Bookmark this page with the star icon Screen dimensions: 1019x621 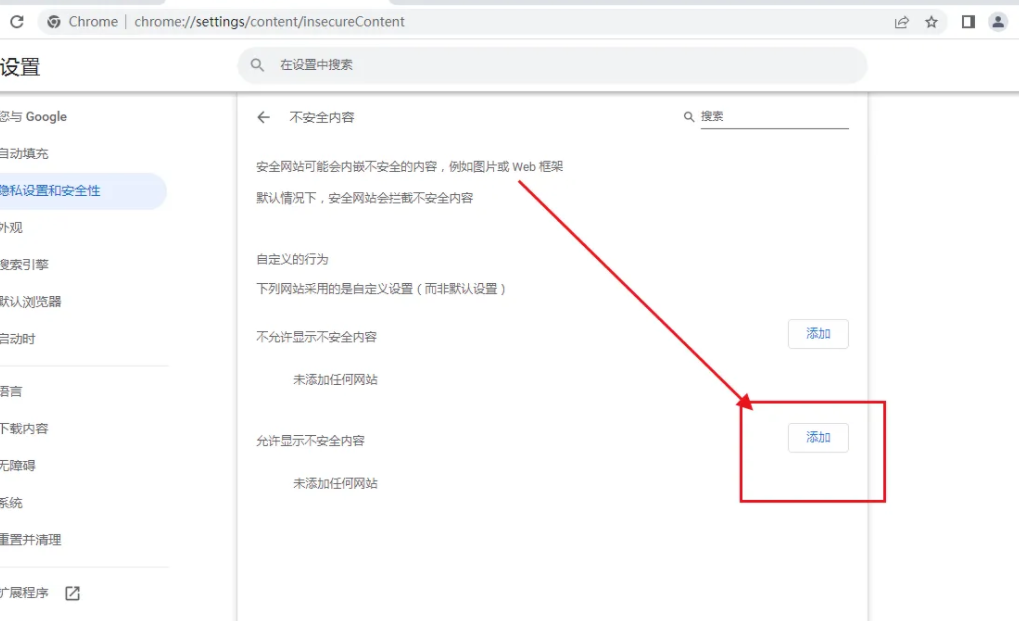coord(931,22)
